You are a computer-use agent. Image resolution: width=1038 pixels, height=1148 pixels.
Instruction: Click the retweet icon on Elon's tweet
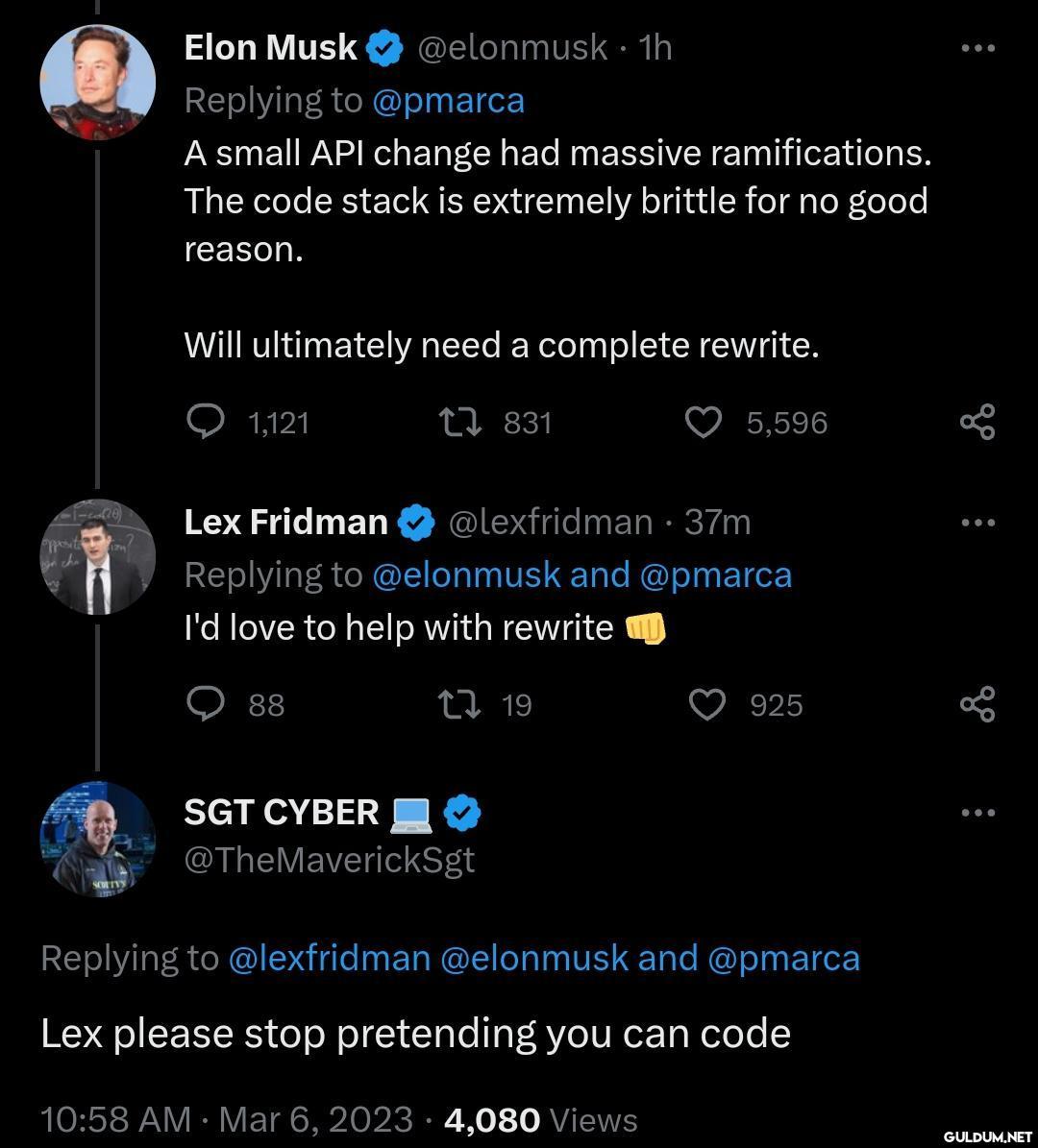coord(459,422)
